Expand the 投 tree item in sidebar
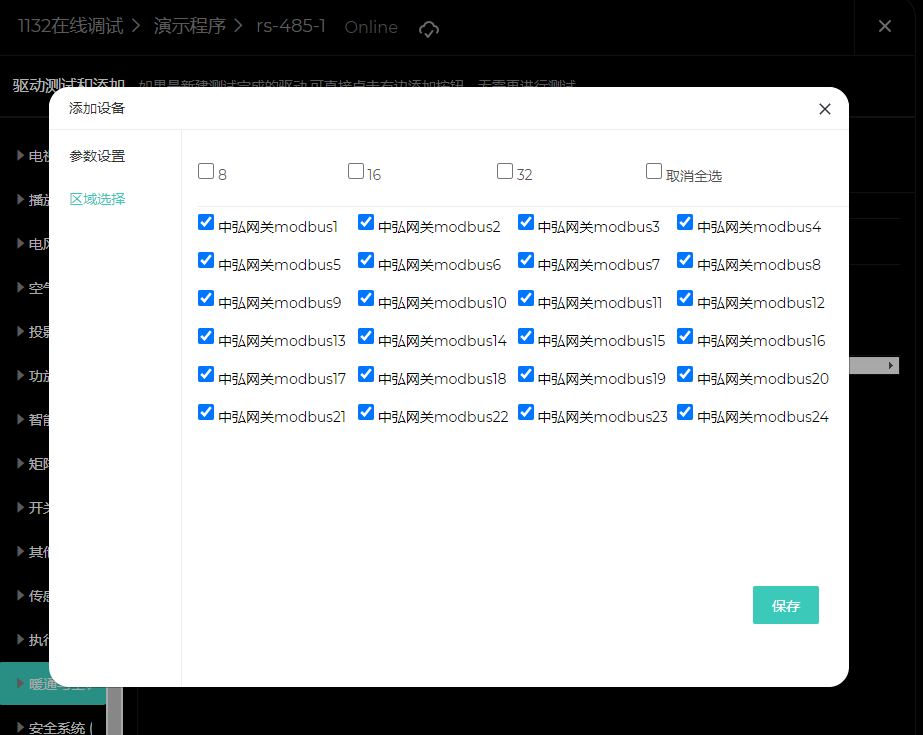This screenshot has width=923, height=735. [21, 331]
